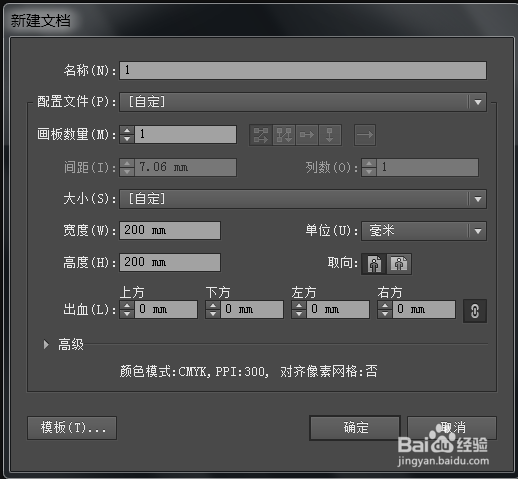Click the 宽度 width field
Screen dimensions: 518x479
170,230
